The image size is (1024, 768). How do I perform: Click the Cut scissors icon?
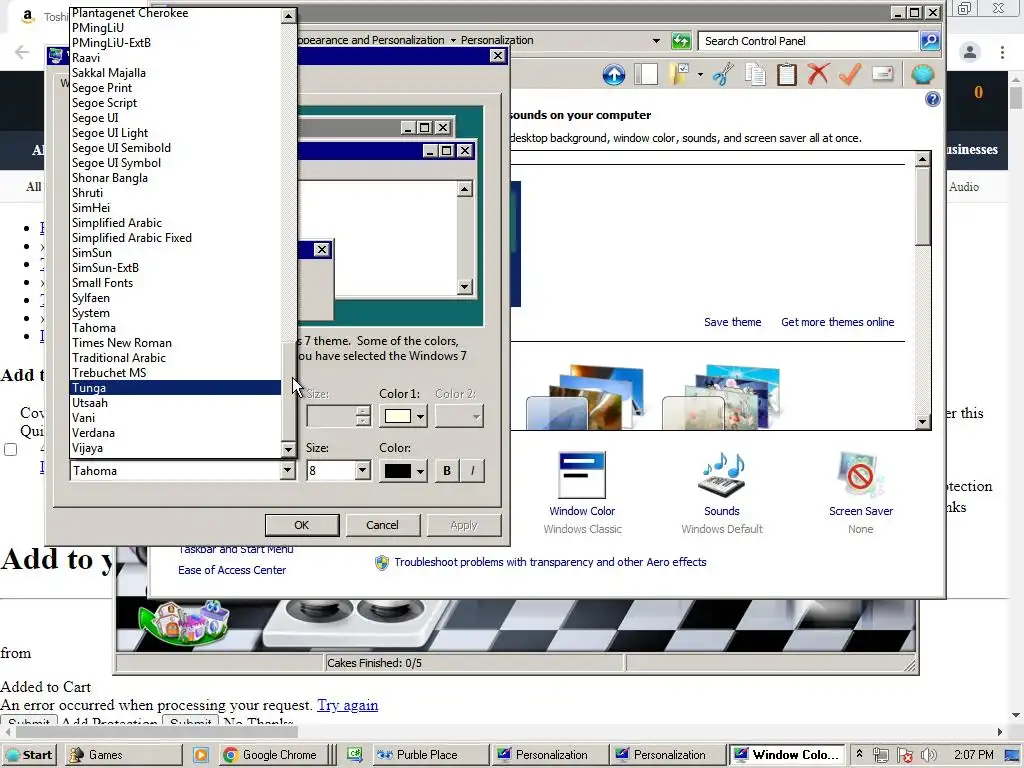722,74
